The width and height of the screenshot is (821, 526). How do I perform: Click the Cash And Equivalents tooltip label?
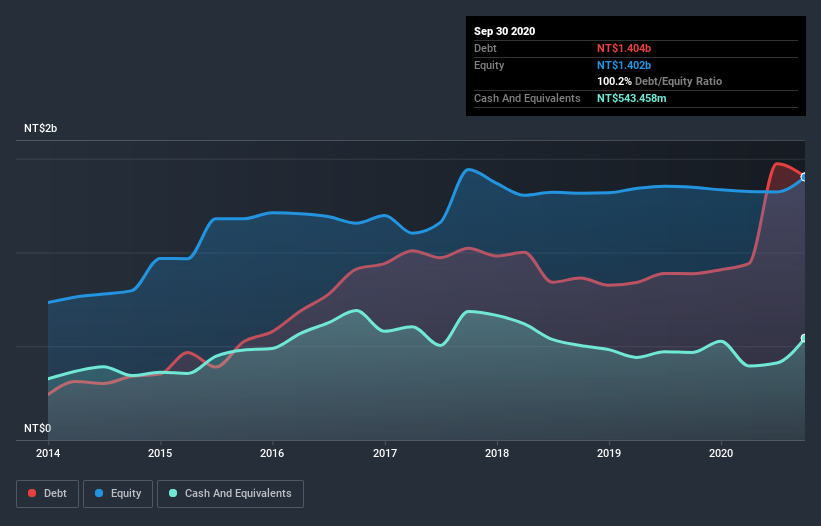click(x=527, y=98)
